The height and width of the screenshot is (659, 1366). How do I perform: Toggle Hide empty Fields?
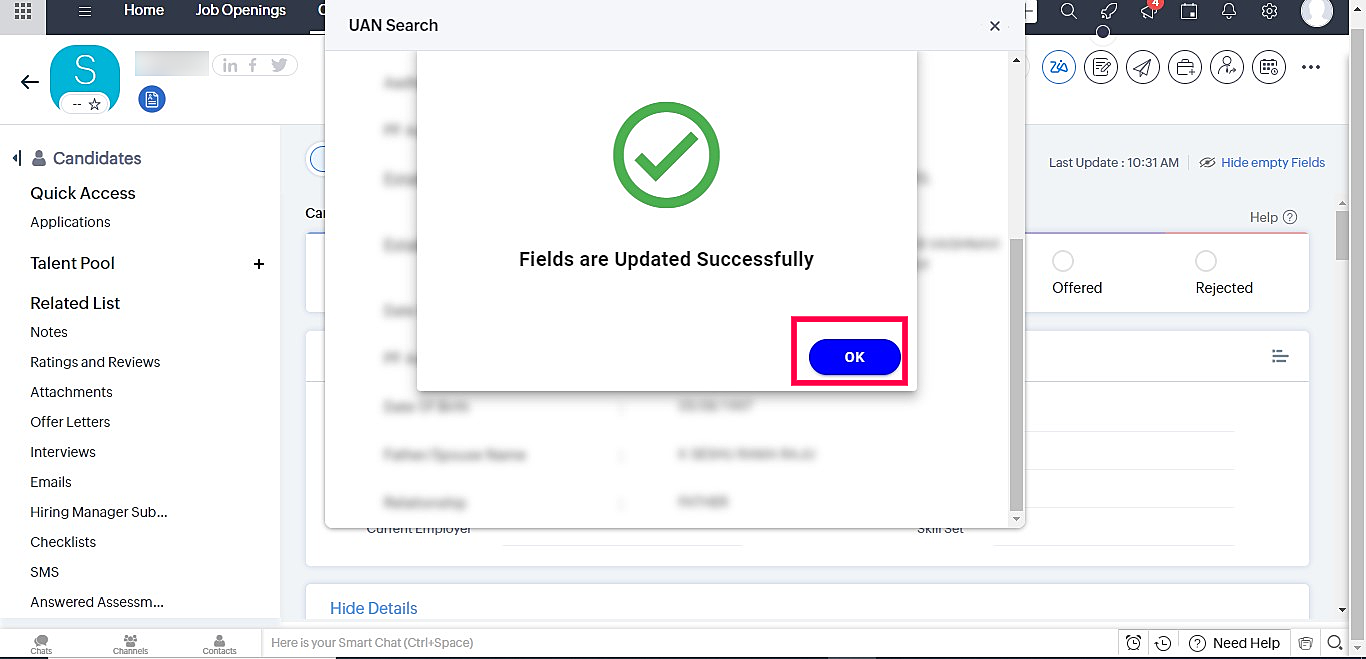tap(1262, 162)
